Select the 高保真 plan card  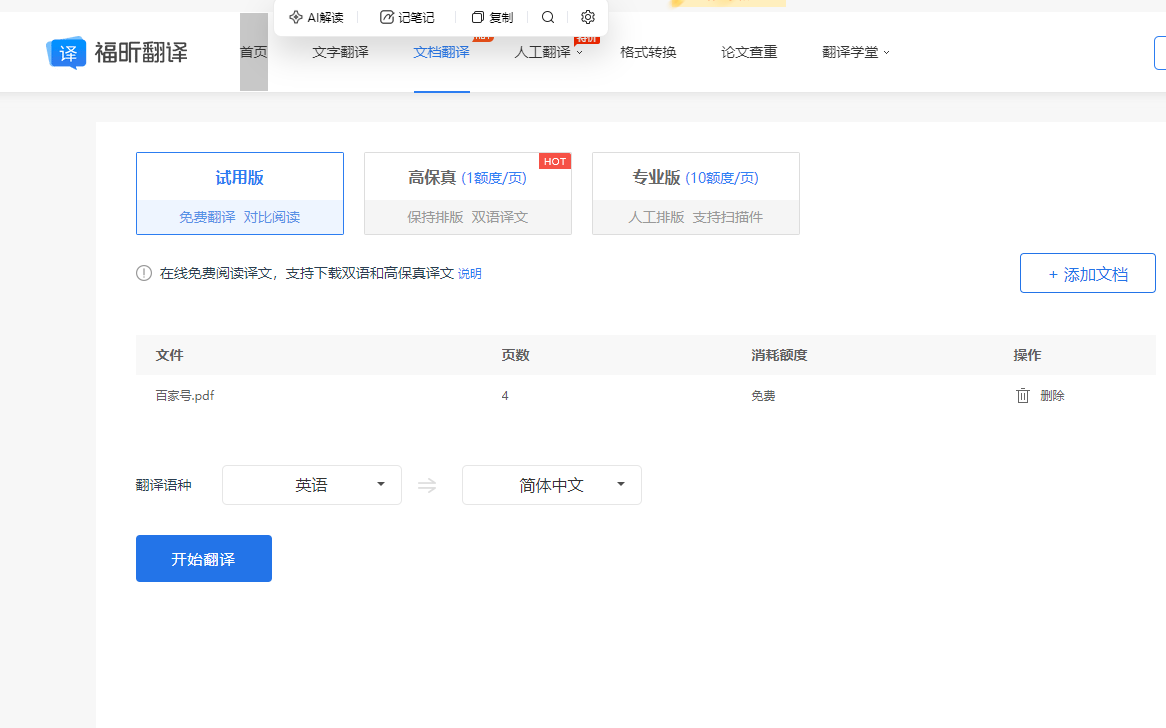468,193
